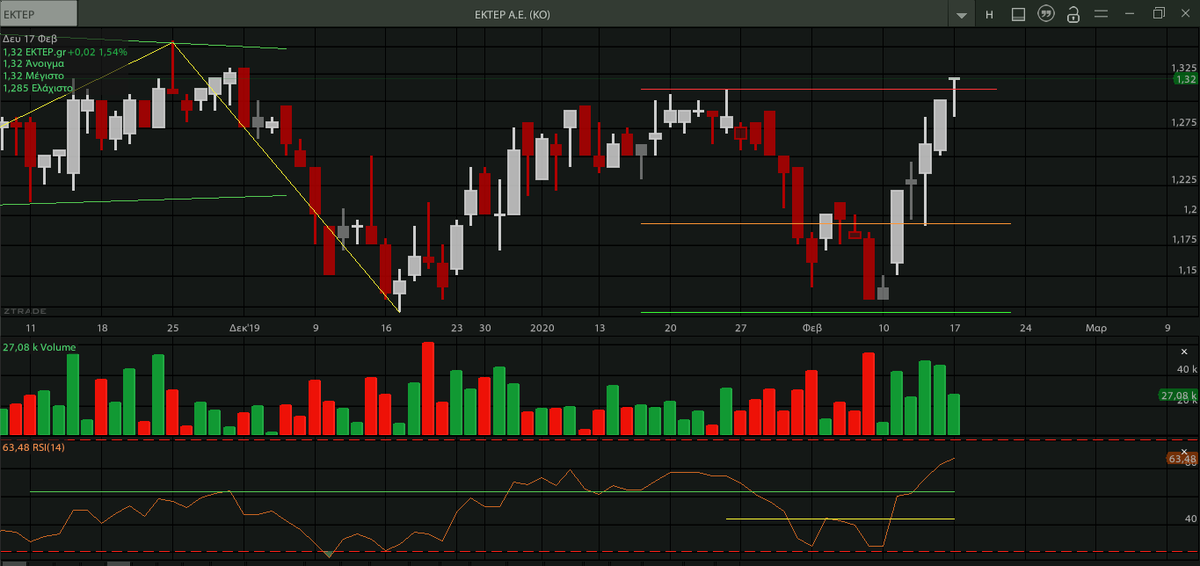Click the 1,325 price axis label
The height and width of the screenshot is (566, 1200).
pyautogui.click(x=1184, y=68)
